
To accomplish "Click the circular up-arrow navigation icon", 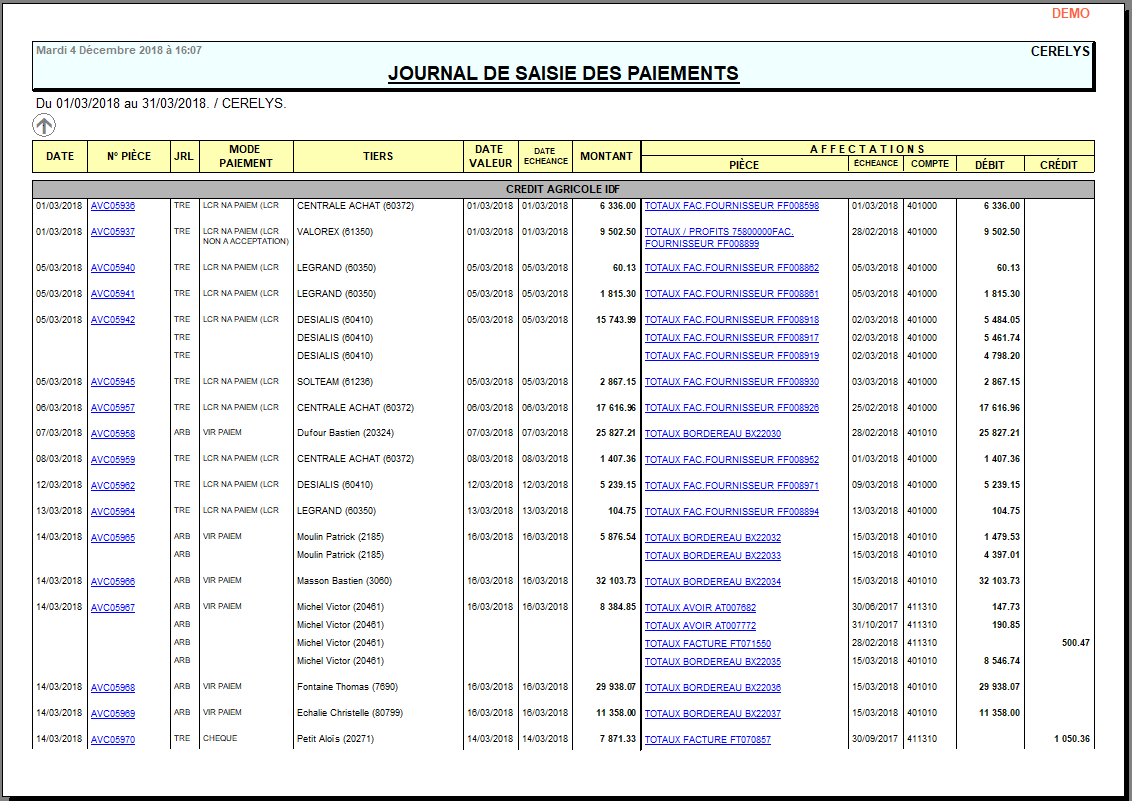I will point(43,124).
